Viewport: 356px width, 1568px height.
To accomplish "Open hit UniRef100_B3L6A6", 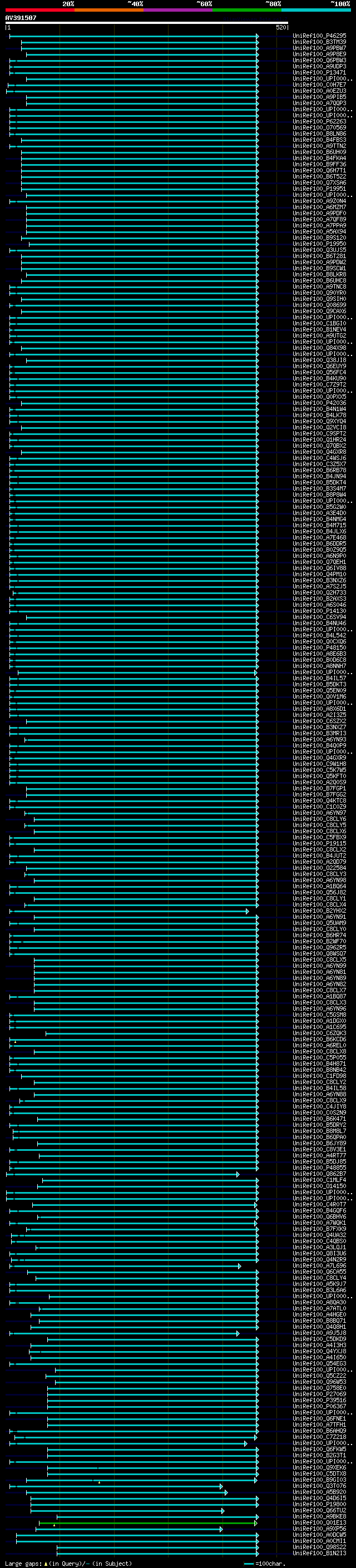I will pyautogui.click(x=319, y=1290).
